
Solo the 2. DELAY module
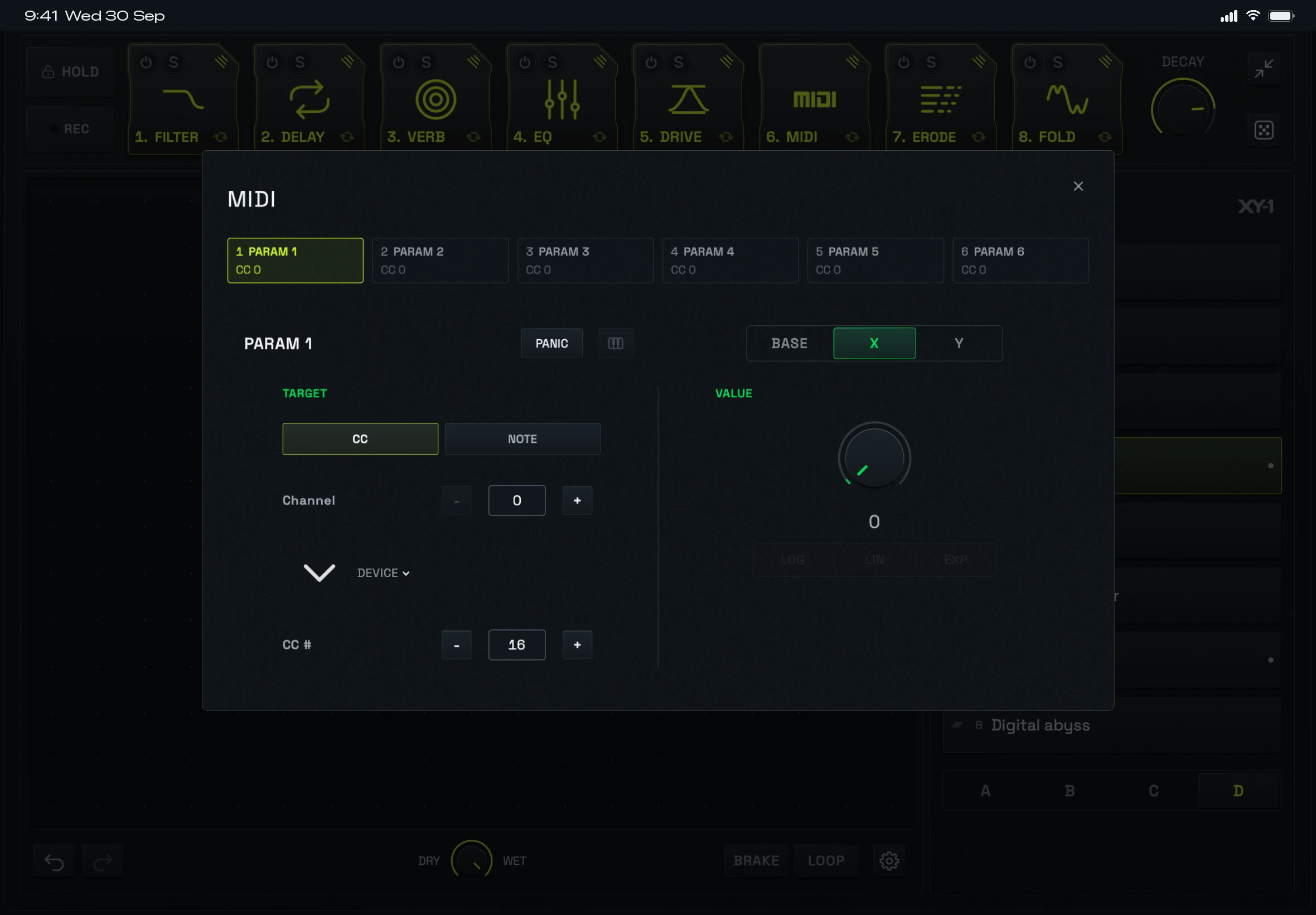point(300,62)
